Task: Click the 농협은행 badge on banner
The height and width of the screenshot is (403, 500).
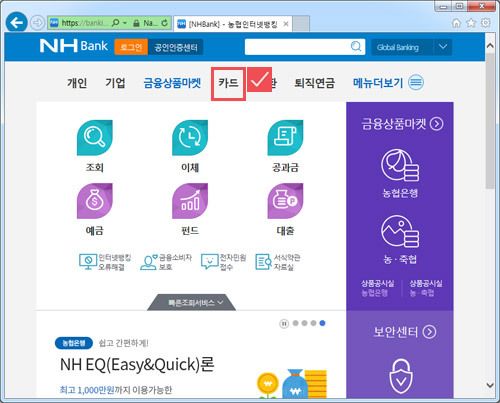Action: click(74, 343)
